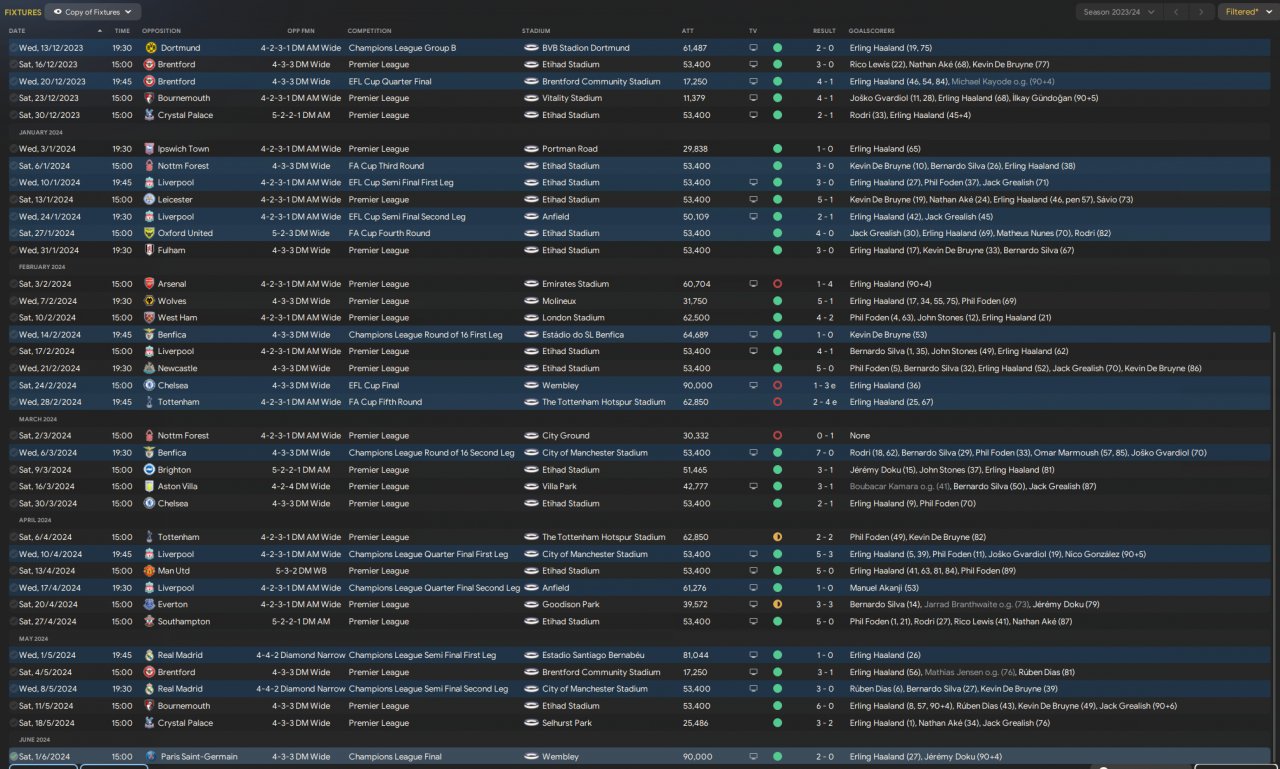The width and height of the screenshot is (1280, 769).
Task: Click the stadium icon beside Portman Road
Action: coord(531,149)
